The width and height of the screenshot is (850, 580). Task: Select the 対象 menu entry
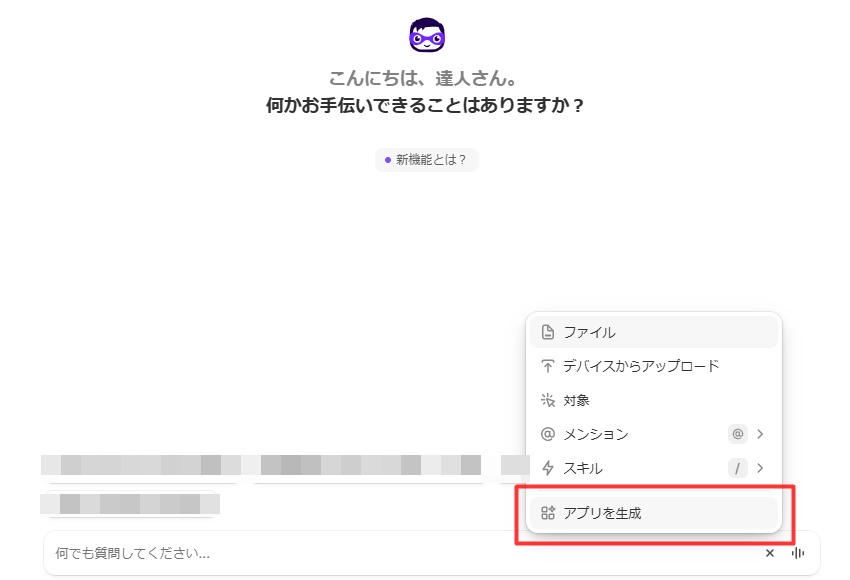[x=577, y=400]
